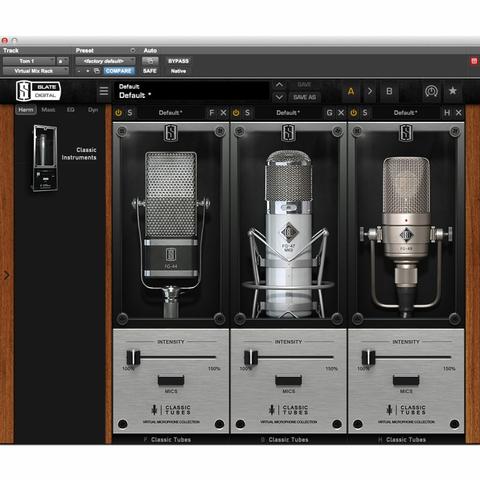Image resolution: width=480 pixels, height=480 pixels.
Task: Open the hamburger menu next to Slate Digital logo
Action: (x=104, y=91)
